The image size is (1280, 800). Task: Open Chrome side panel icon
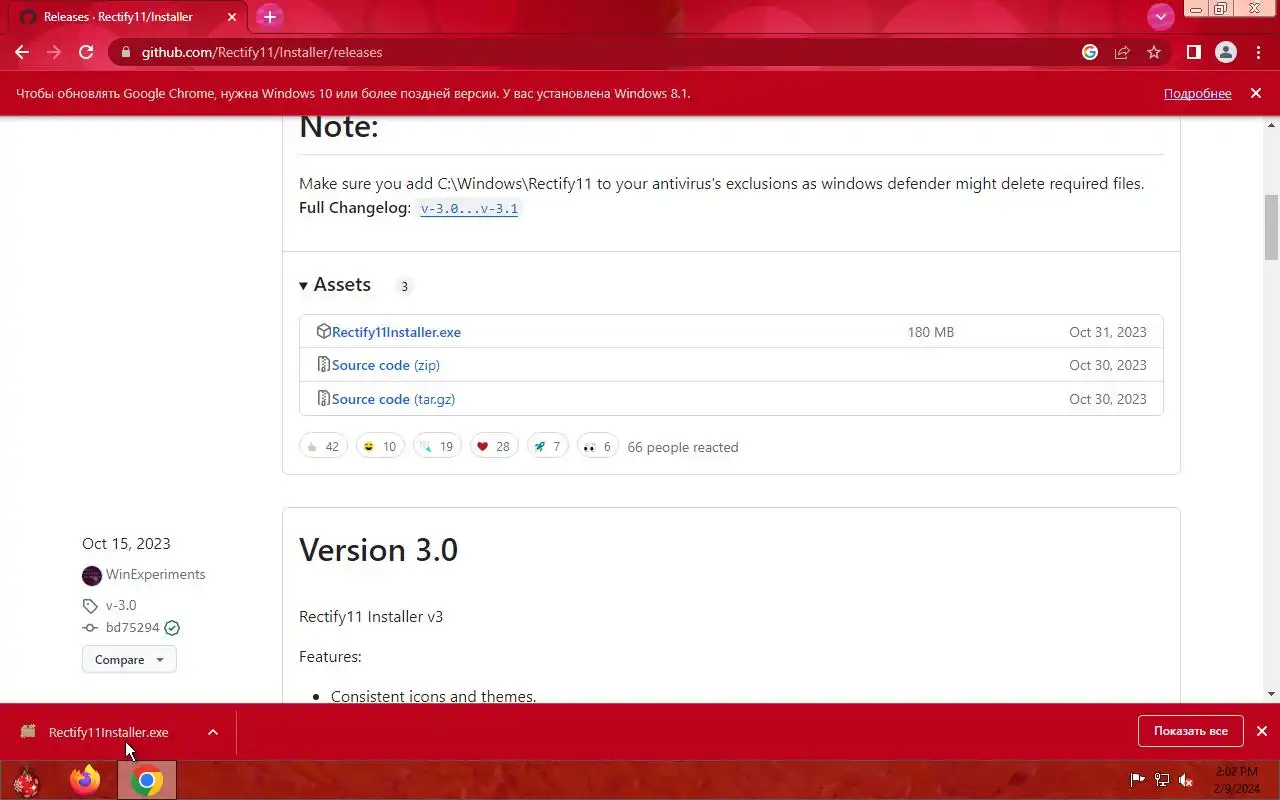pos(1193,52)
